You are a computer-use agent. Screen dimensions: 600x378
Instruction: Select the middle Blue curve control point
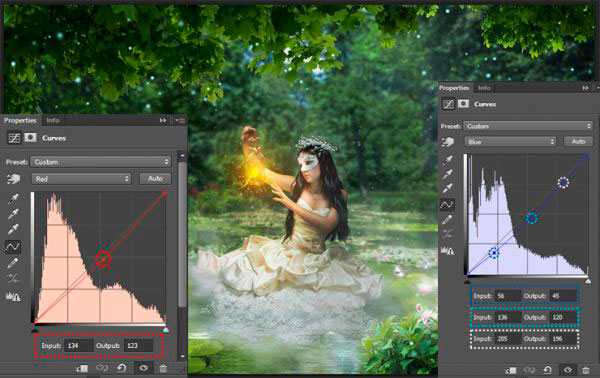pyautogui.click(x=531, y=218)
